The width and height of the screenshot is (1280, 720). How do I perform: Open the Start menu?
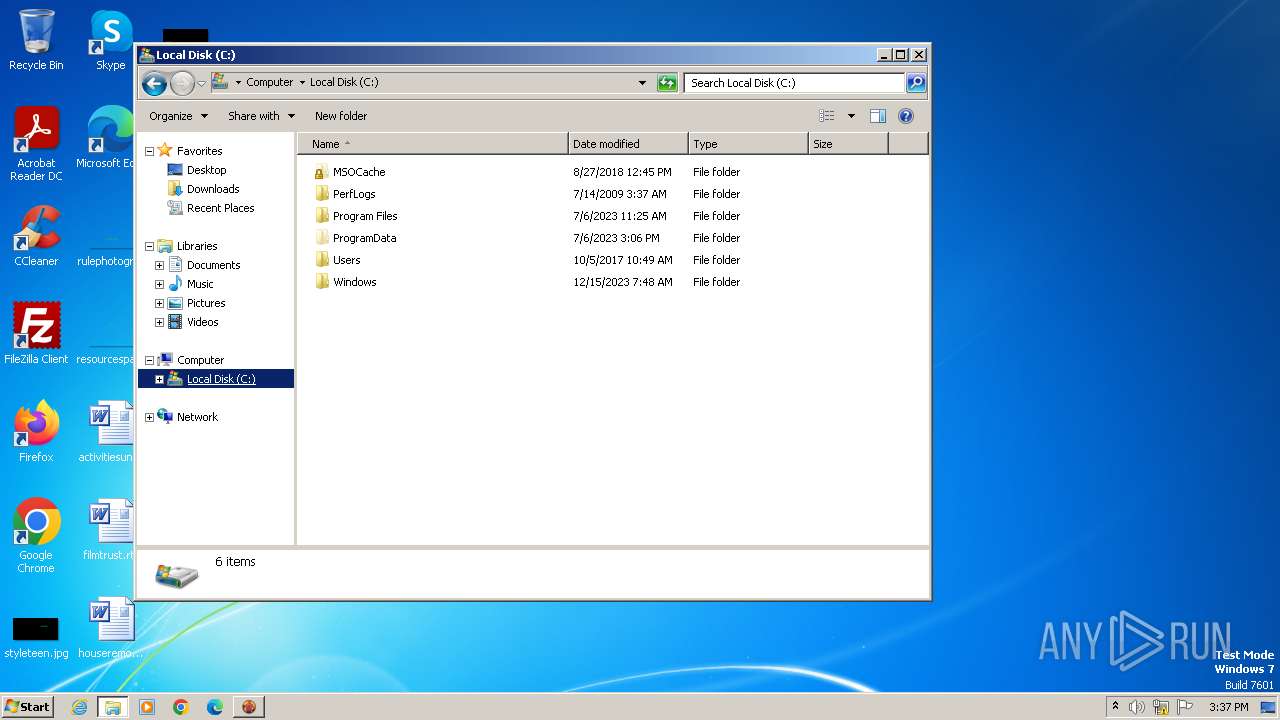point(28,707)
